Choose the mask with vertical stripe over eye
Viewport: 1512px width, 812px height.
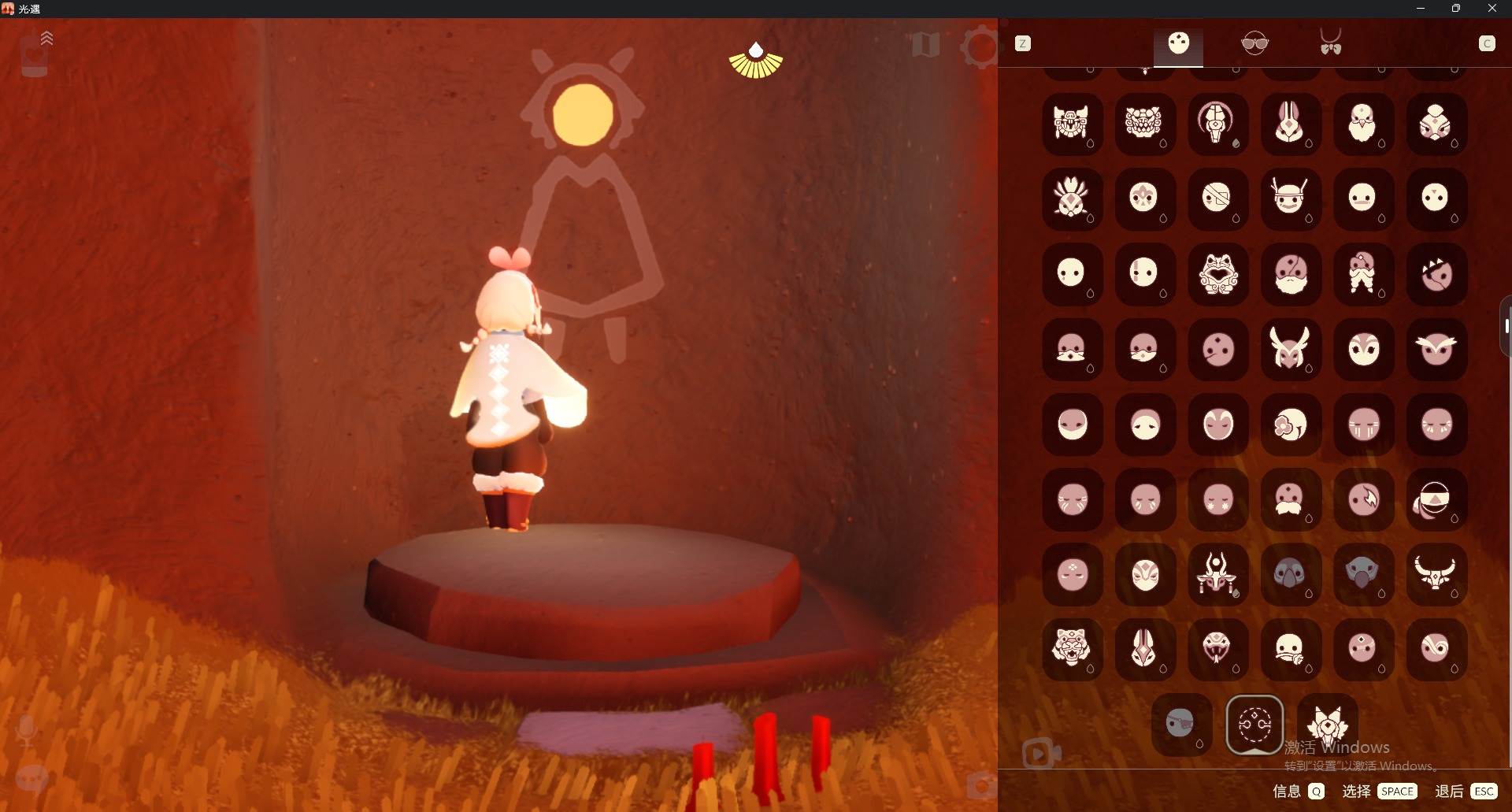1145,273
